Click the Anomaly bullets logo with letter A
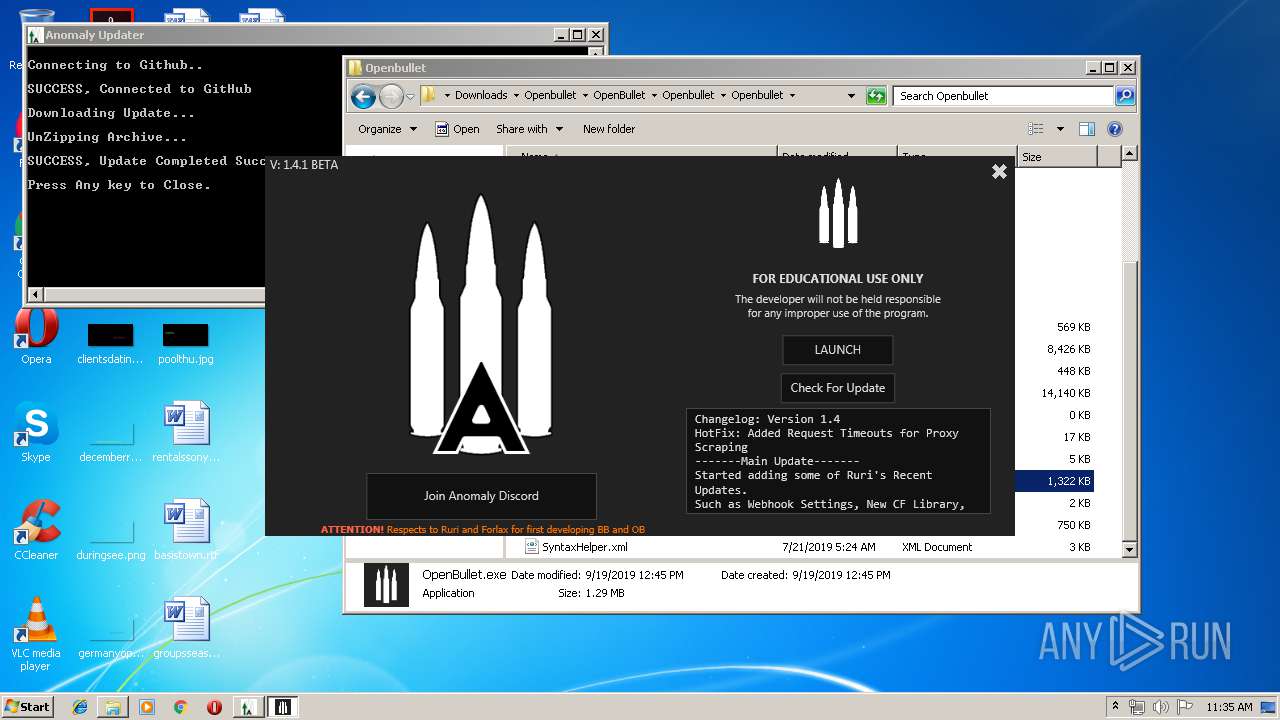The height and width of the screenshot is (720, 1280). click(481, 325)
